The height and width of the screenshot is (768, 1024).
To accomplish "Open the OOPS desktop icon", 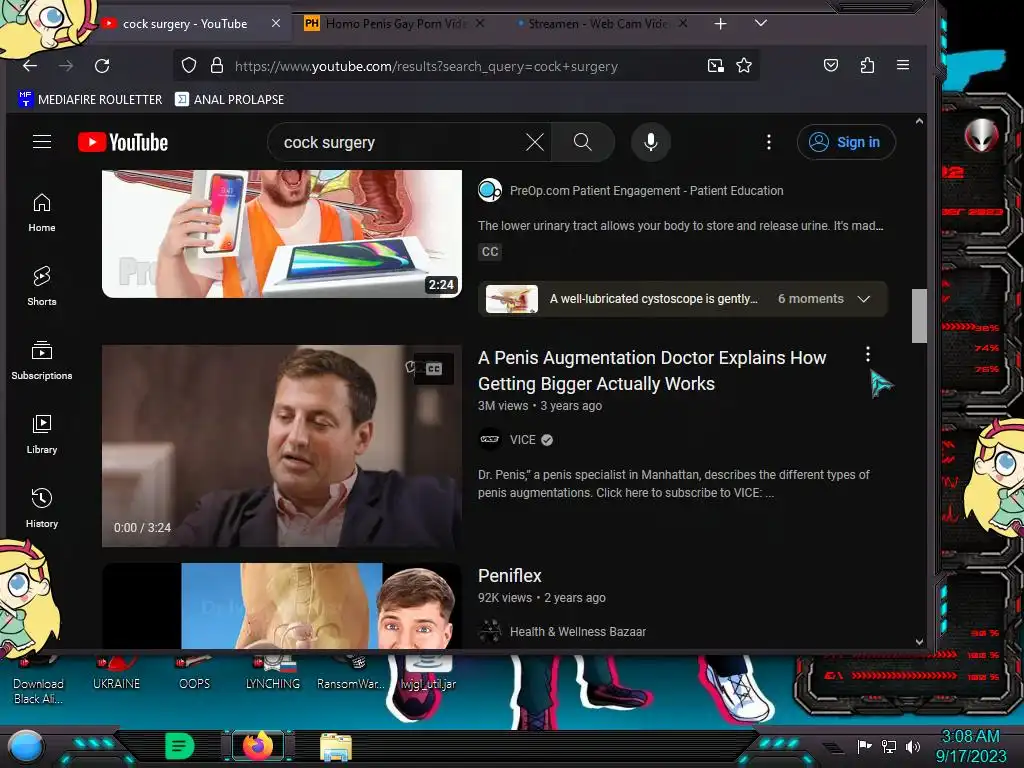I will point(195,675).
